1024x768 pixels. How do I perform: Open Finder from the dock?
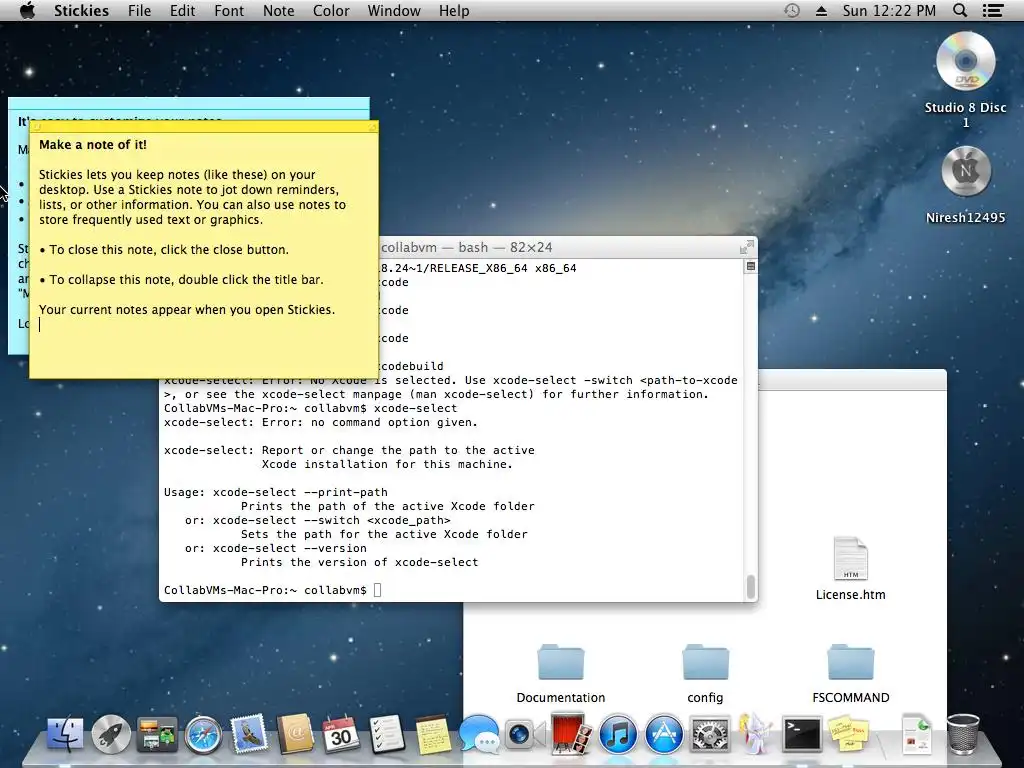pyautogui.click(x=65, y=733)
